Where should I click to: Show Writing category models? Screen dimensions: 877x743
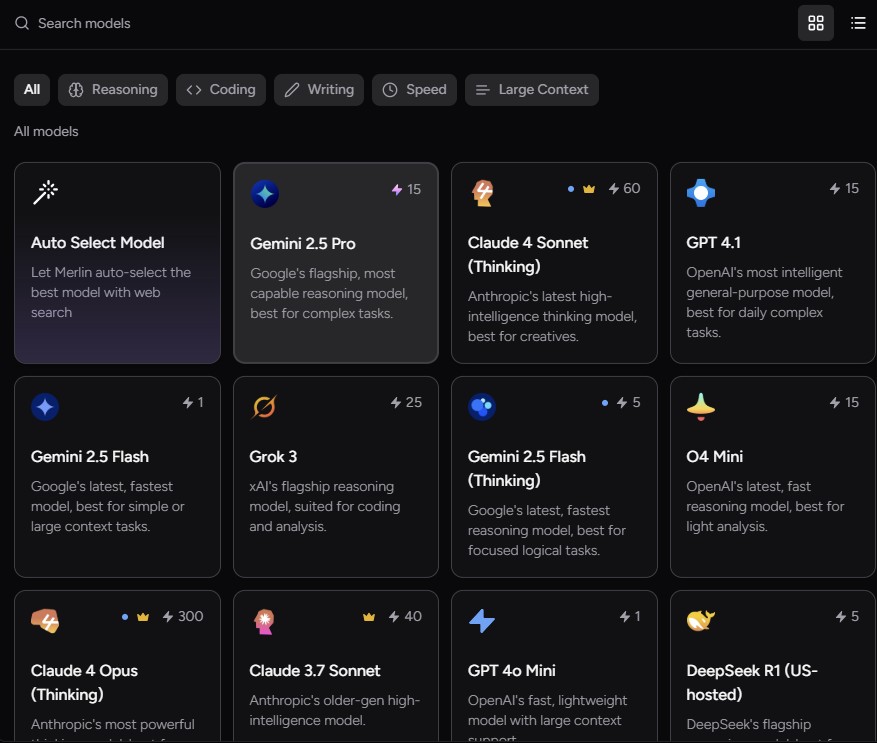tap(319, 89)
